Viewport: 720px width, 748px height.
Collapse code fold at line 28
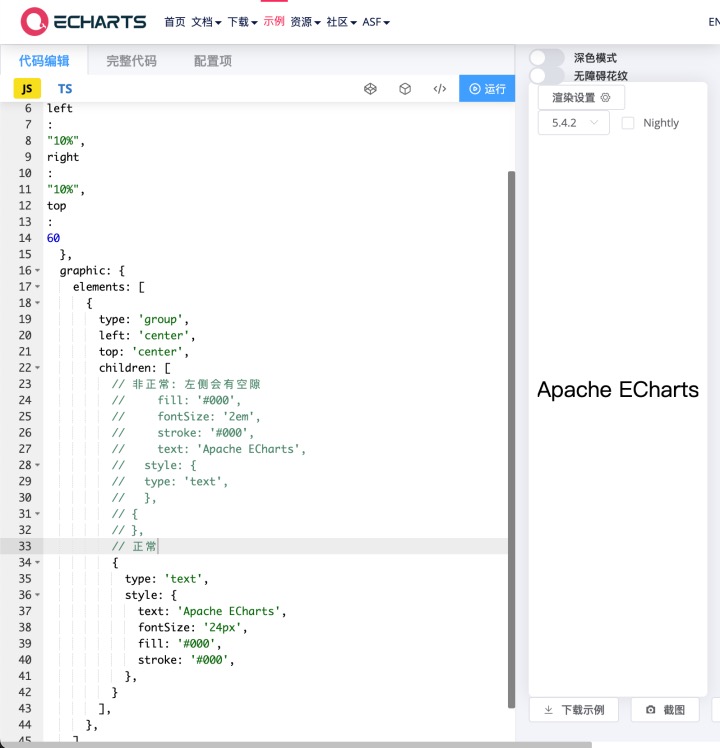37,465
